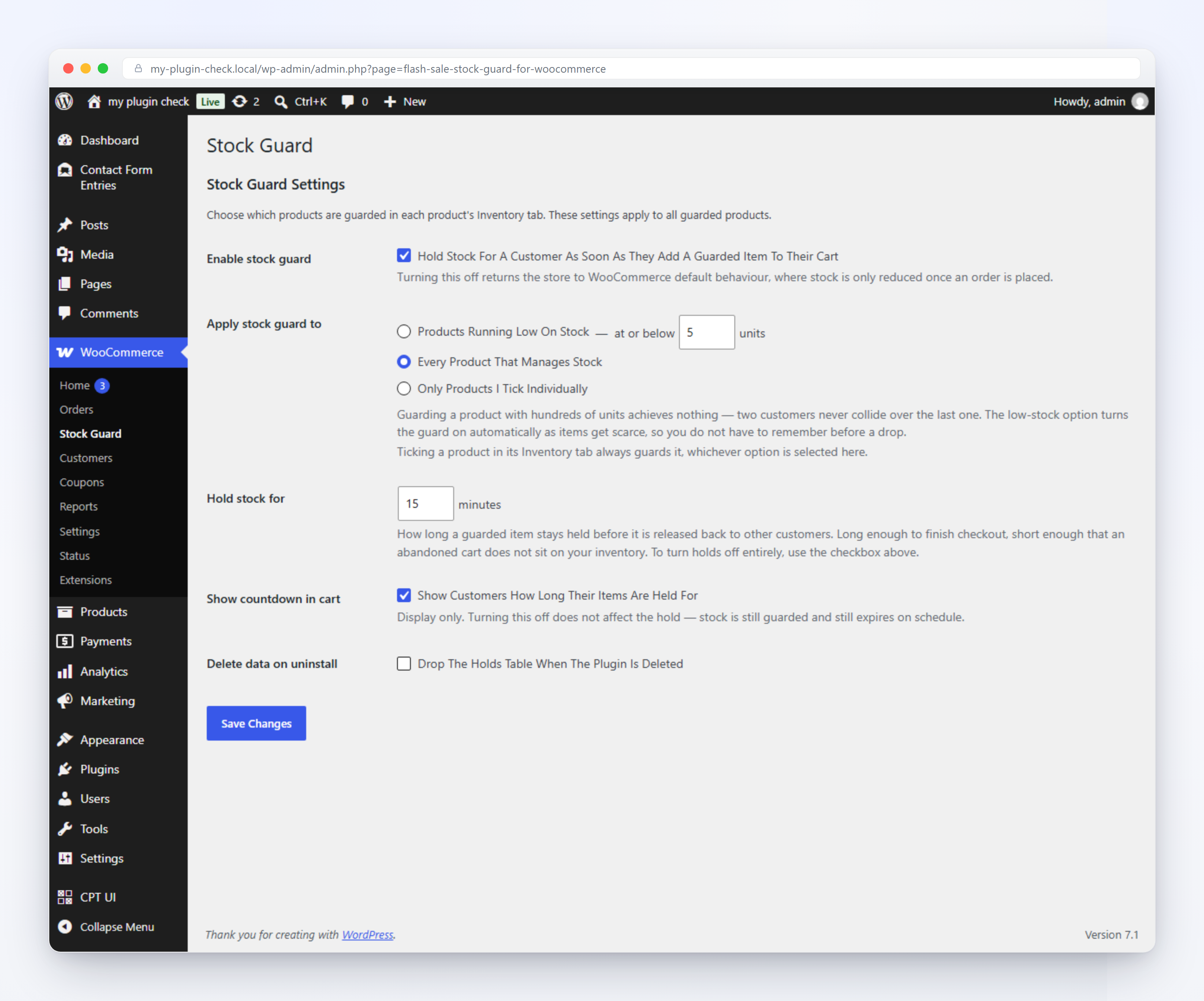Open the Customers submenu item

[86, 458]
